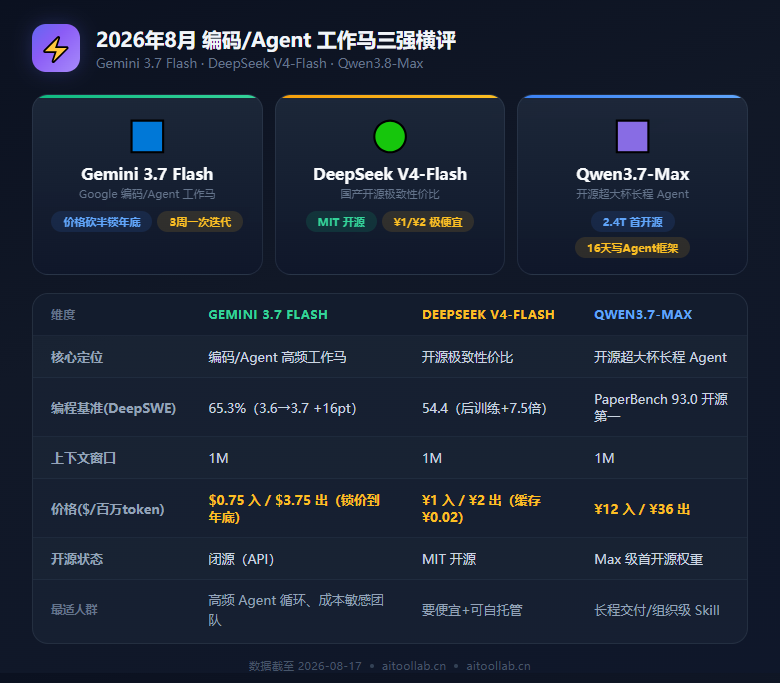Screen dimensions: 780x683
Task: Click the green circle DeepSeek V4-Flash icon
Action: click(390, 136)
